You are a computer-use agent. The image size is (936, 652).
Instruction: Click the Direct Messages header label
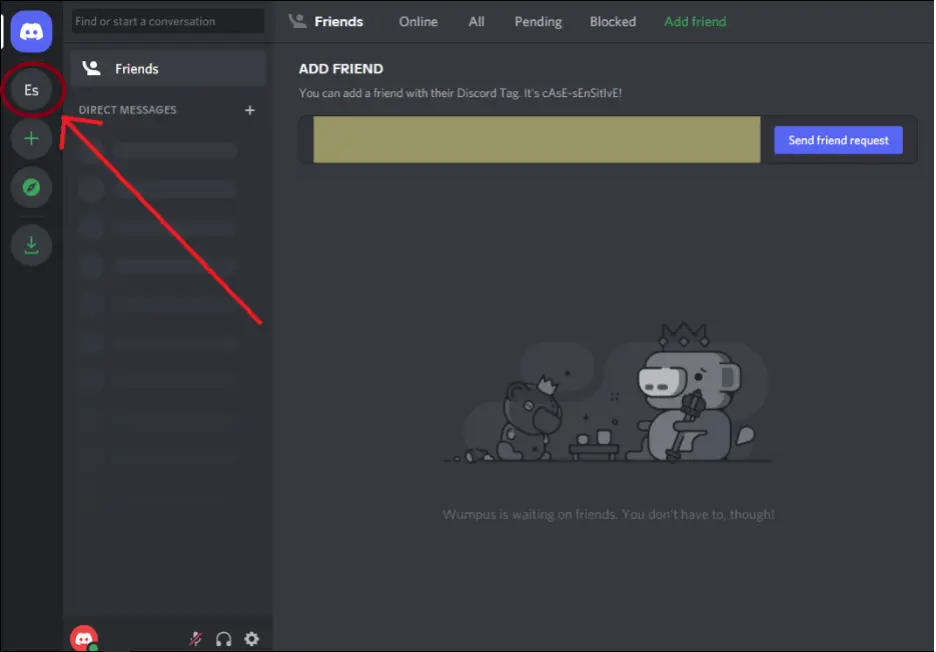(x=127, y=110)
